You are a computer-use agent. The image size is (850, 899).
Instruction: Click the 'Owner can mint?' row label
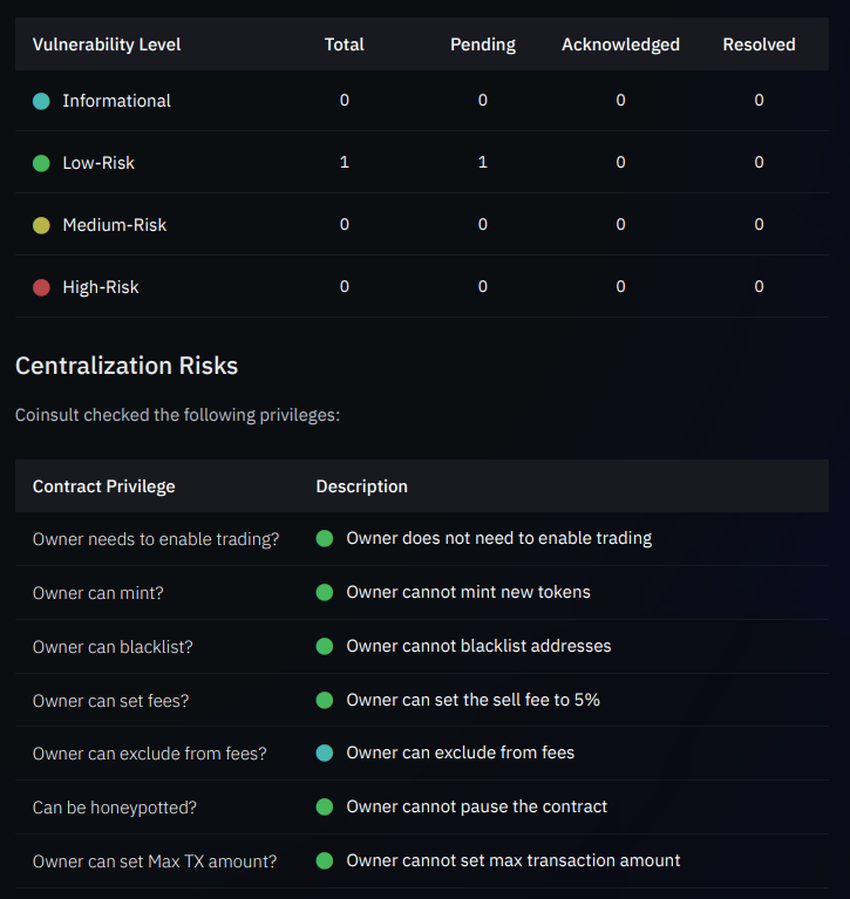[x=98, y=593]
